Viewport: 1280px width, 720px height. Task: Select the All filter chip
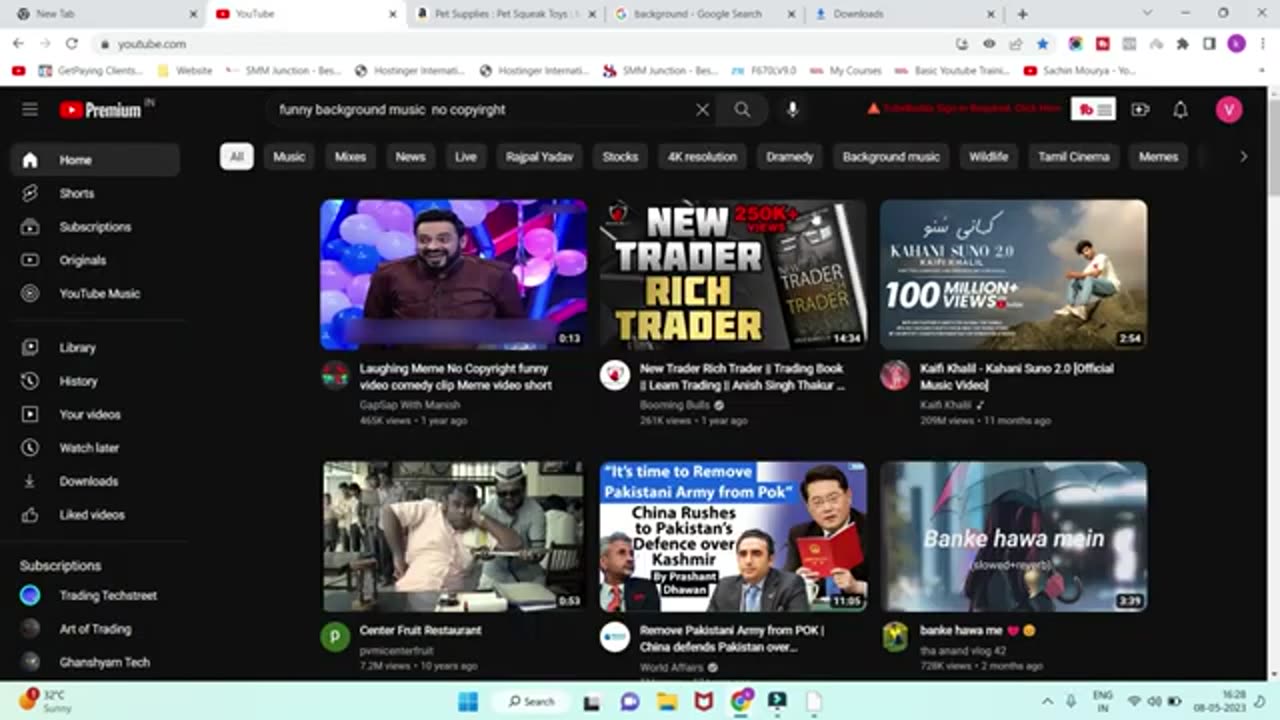237,157
